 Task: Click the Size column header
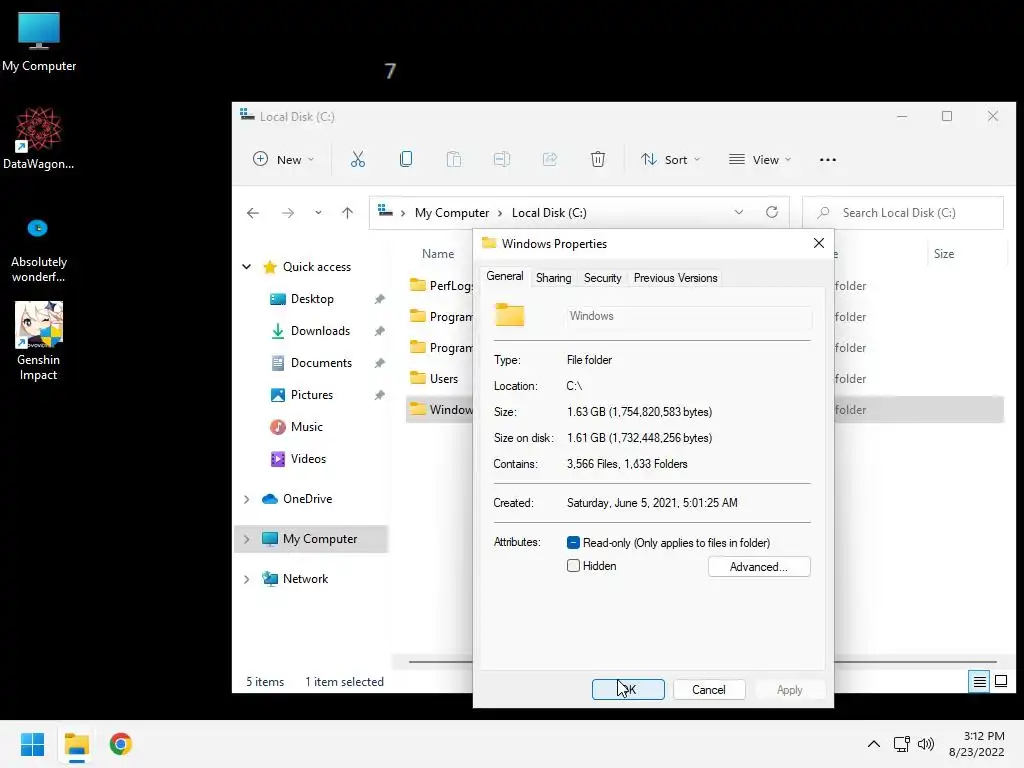click(x=944, y=254)
